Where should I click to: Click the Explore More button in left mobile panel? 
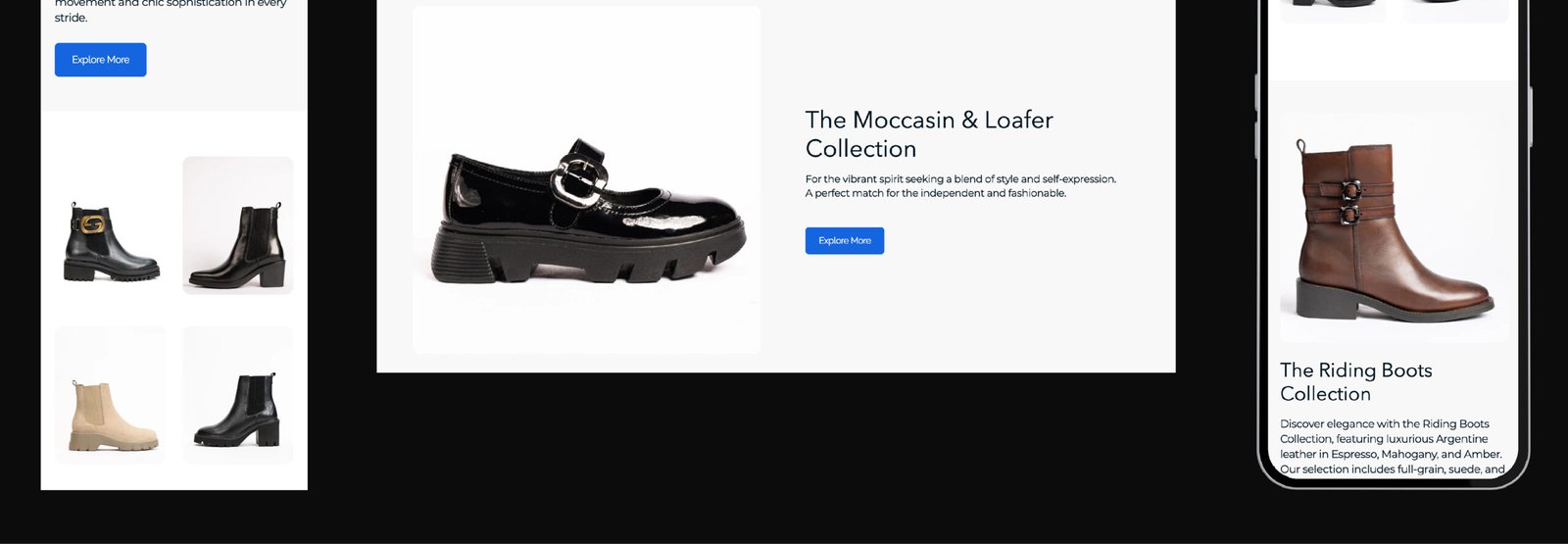pos(100,60)
